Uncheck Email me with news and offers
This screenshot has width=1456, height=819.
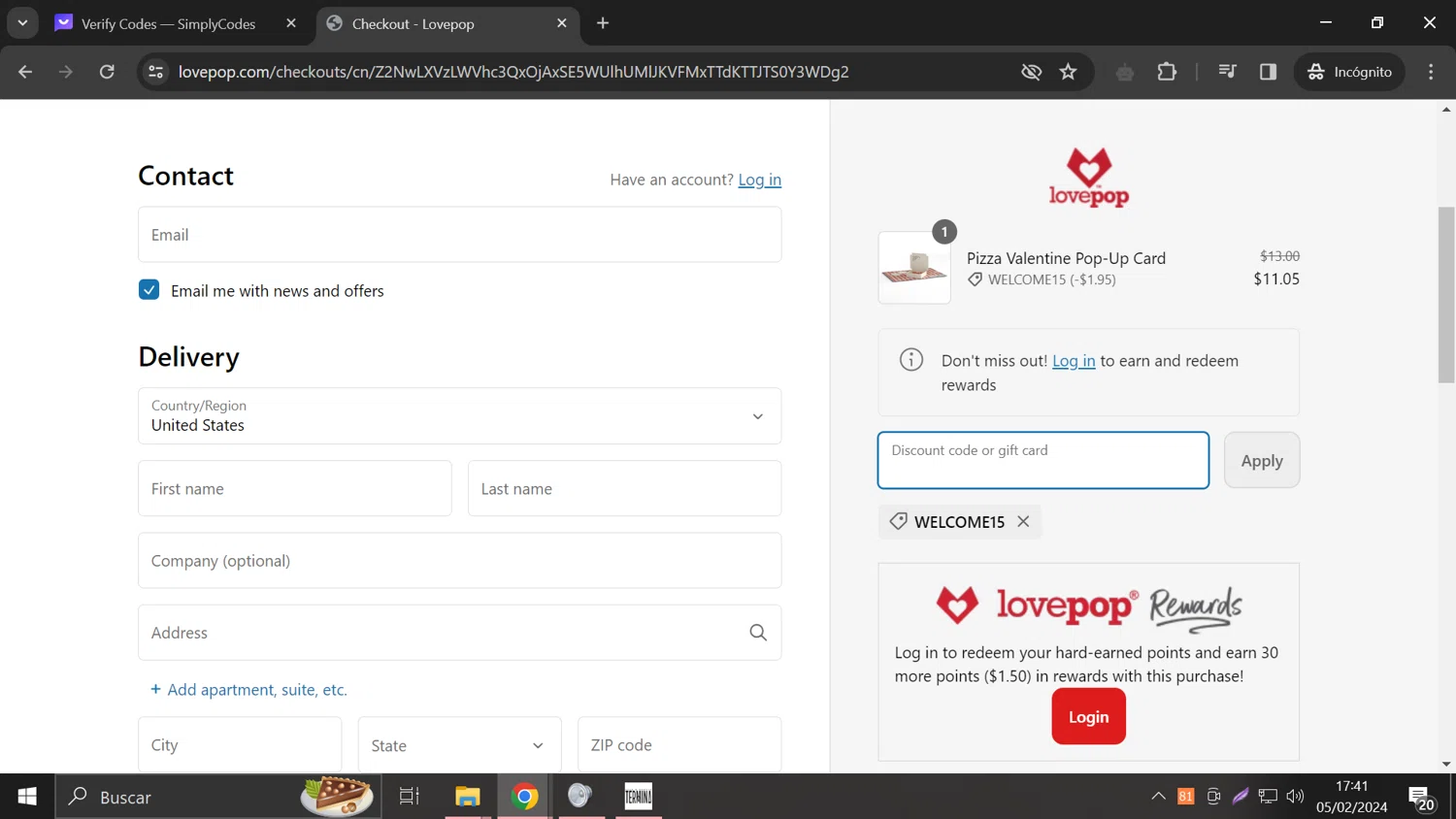click(149, 290)
